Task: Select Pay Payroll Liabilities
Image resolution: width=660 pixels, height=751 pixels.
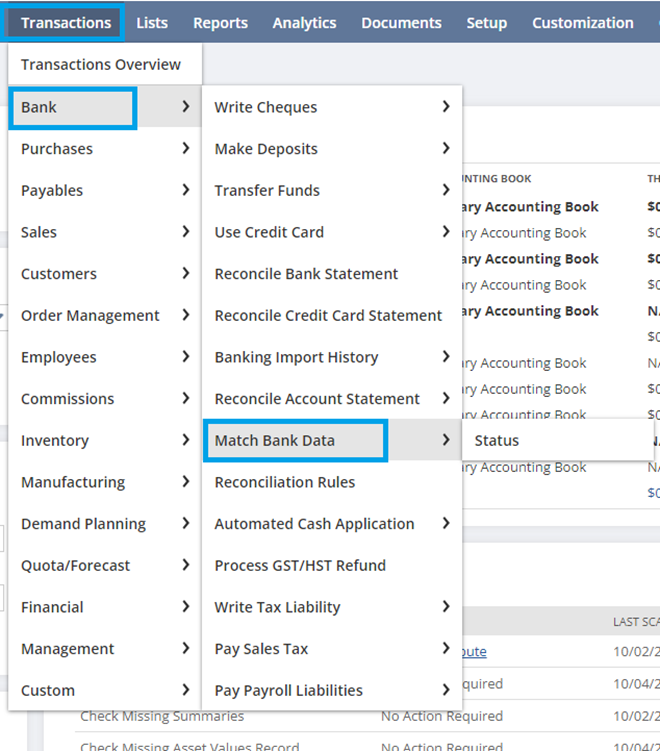Action: (289, 690)
